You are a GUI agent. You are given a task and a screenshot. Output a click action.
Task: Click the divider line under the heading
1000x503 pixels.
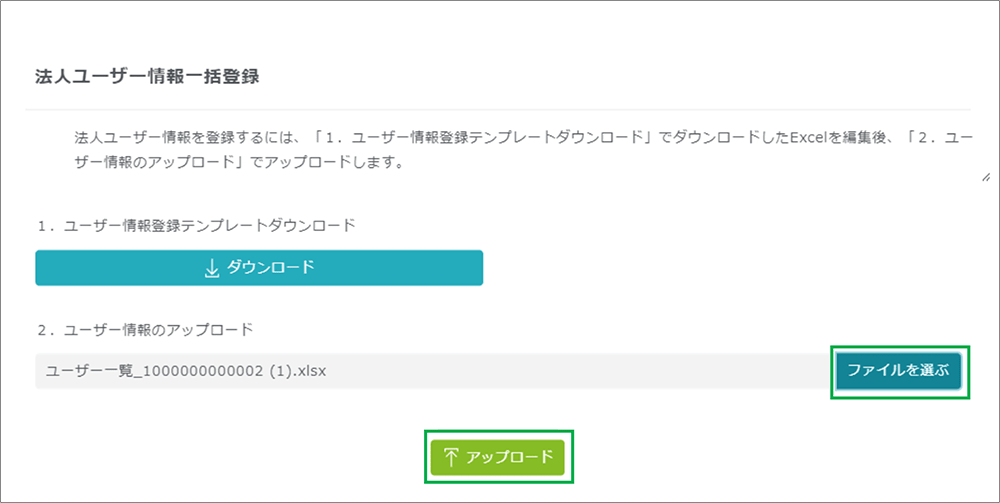498,109
